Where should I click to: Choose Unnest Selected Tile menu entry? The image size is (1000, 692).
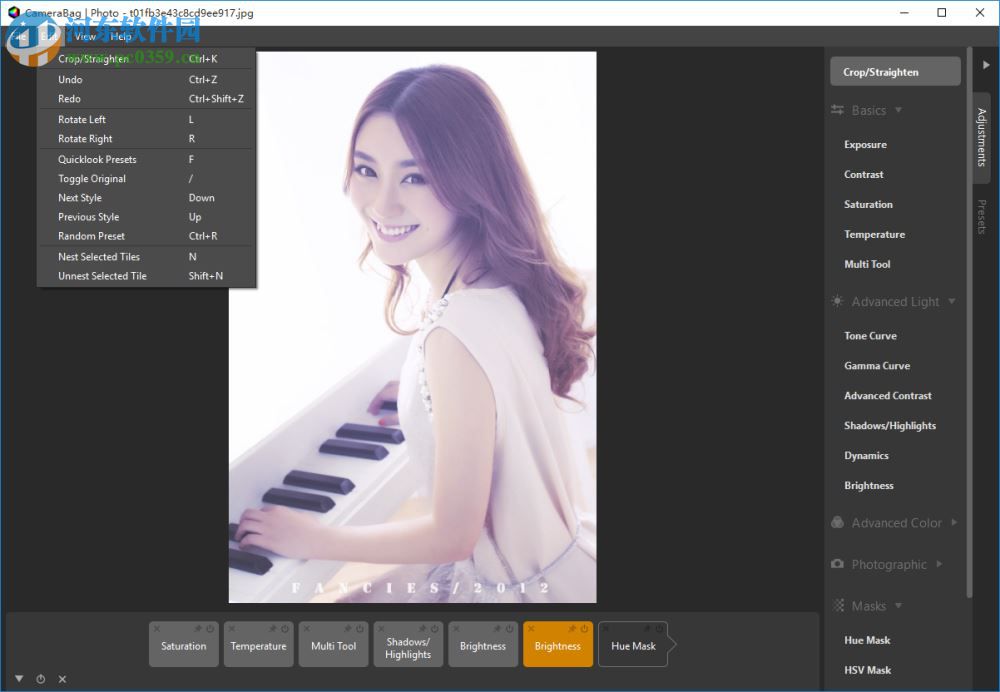[146, 276]
